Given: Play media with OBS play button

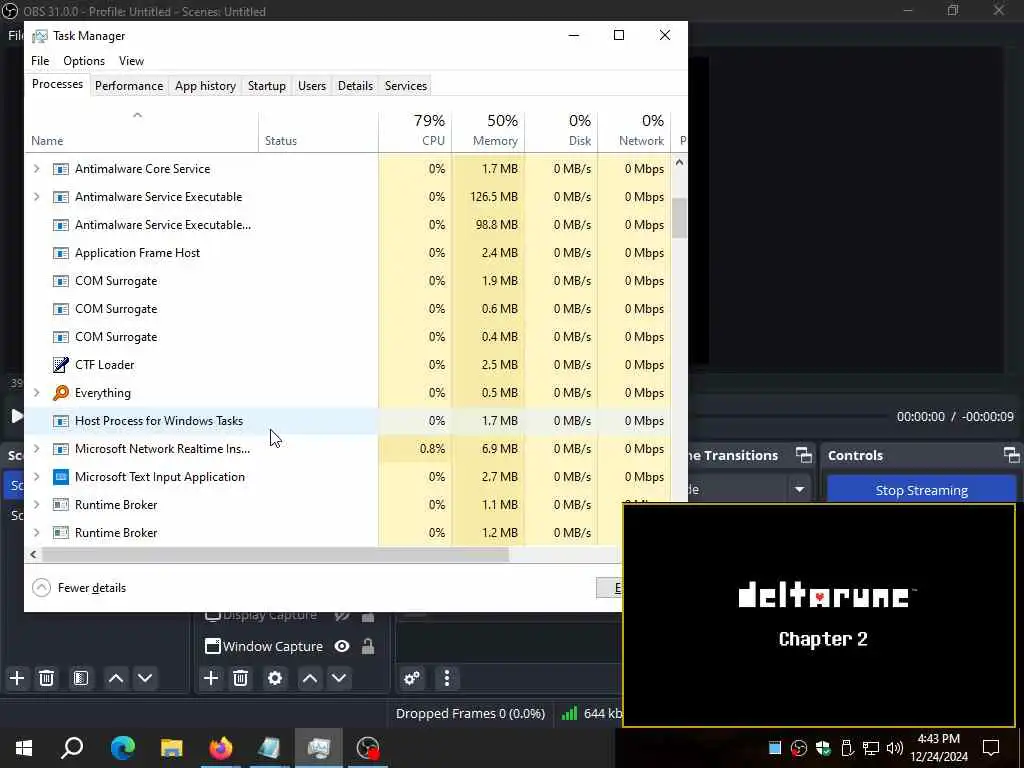Looking at the screenshot, I should 17,416.
